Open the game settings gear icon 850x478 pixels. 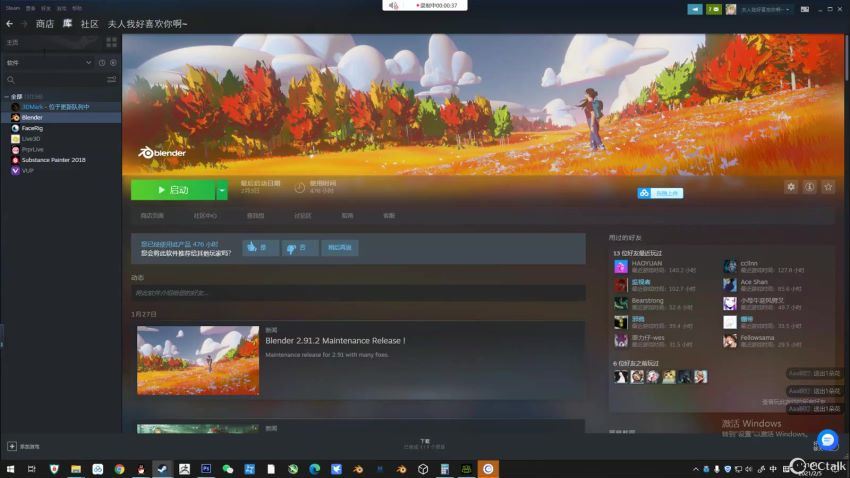pos(791,187)
